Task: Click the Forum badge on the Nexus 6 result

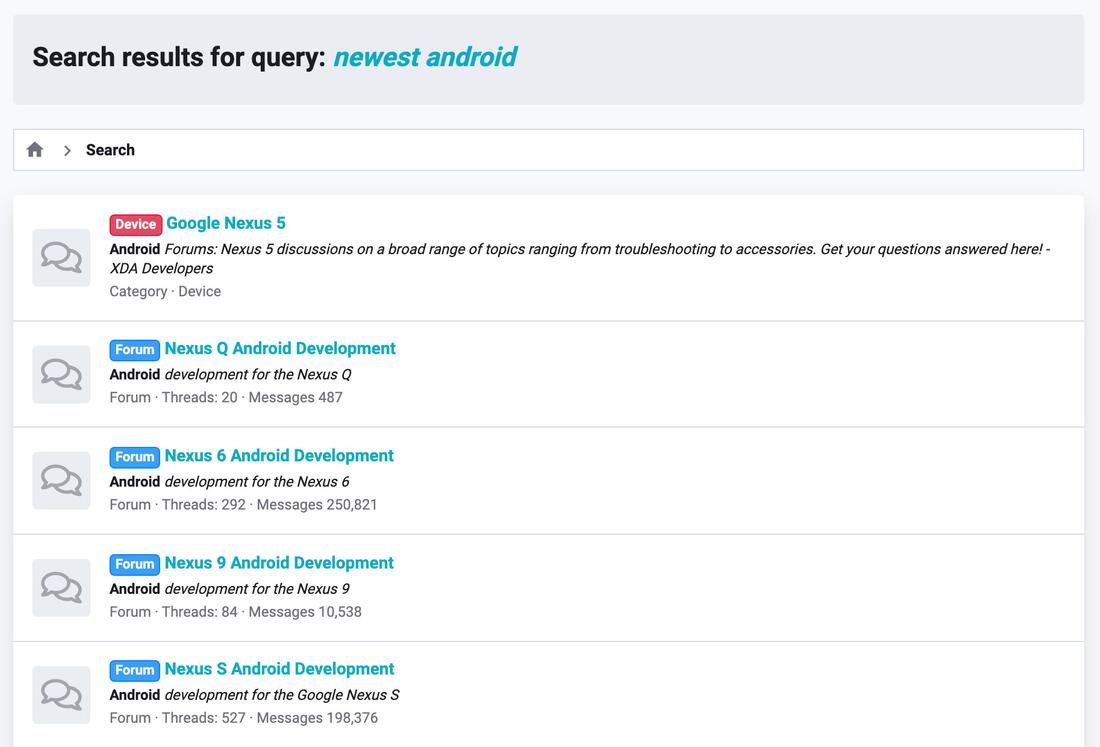Action: coord(134,456)
